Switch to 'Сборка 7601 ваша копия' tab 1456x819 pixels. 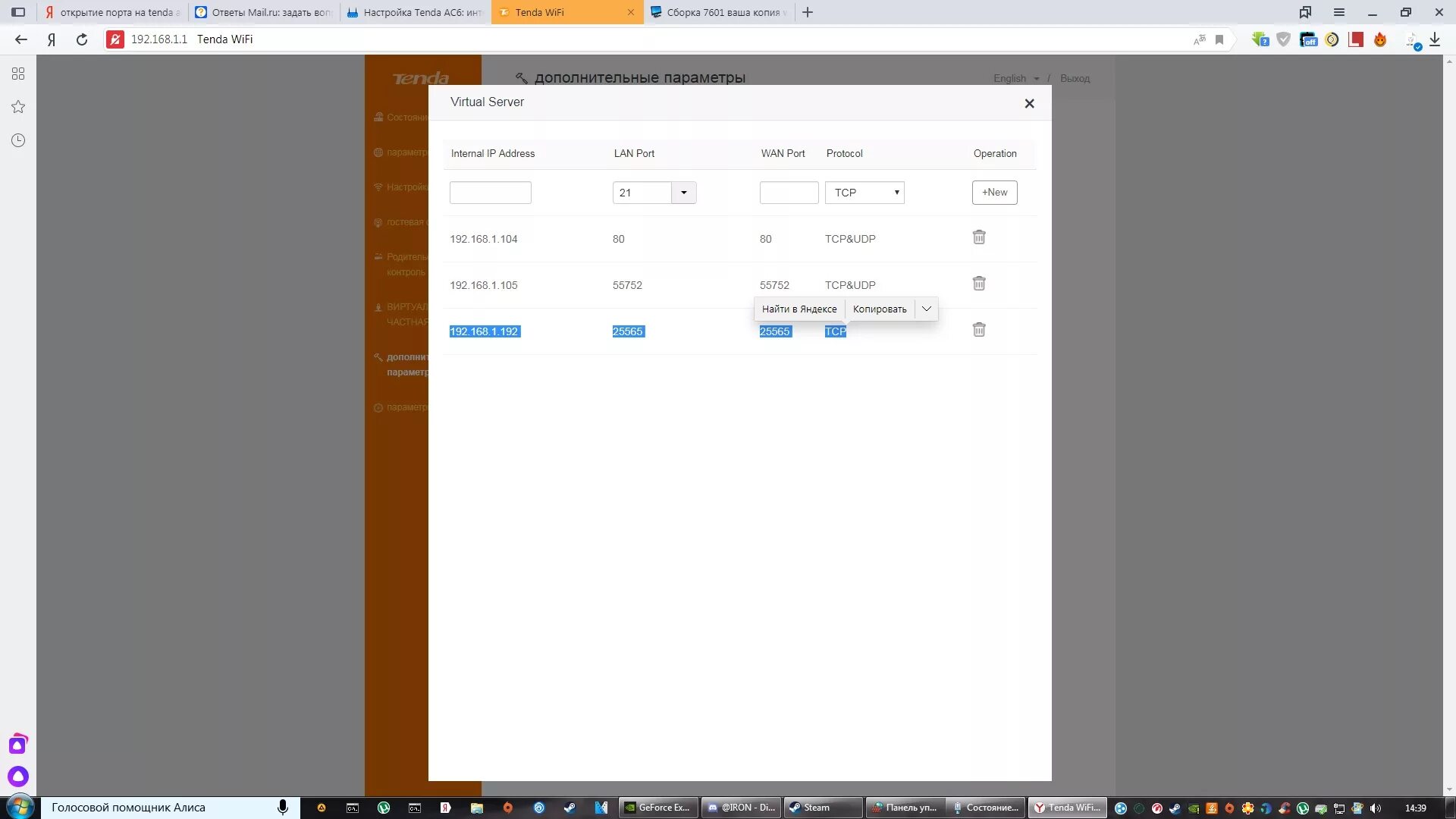coord(719,12)
